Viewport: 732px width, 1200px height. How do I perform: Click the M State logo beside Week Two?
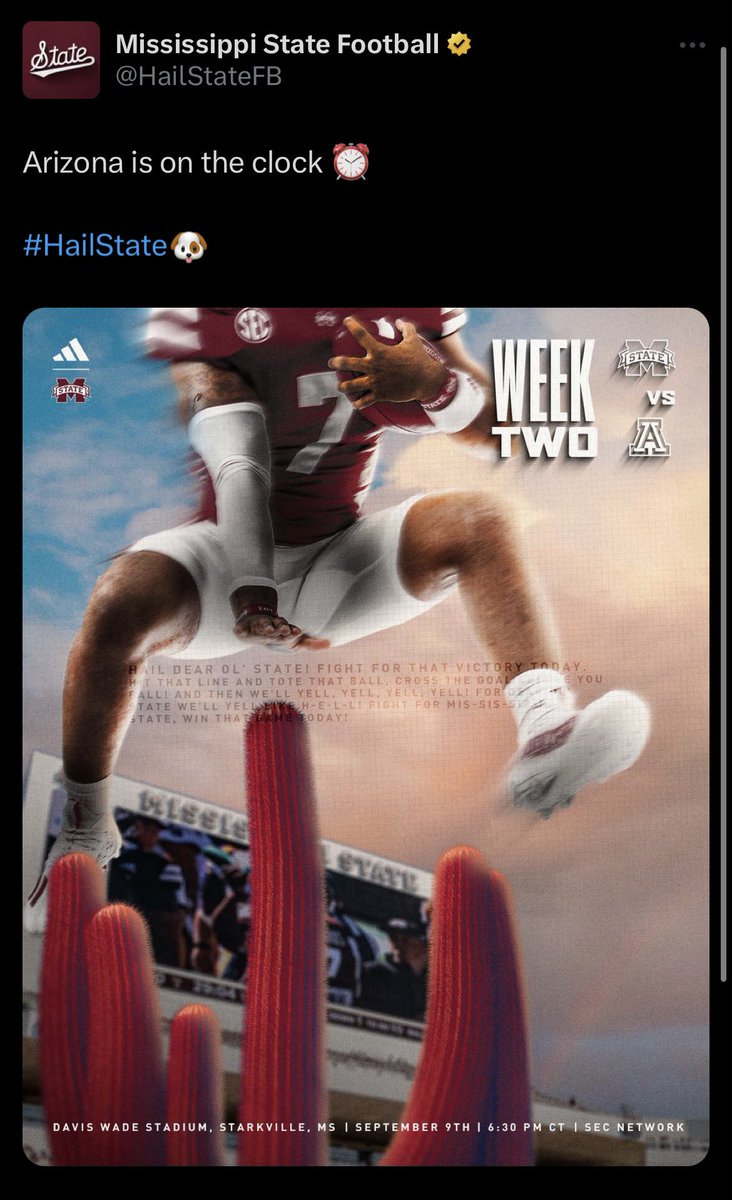pos(646,359)
